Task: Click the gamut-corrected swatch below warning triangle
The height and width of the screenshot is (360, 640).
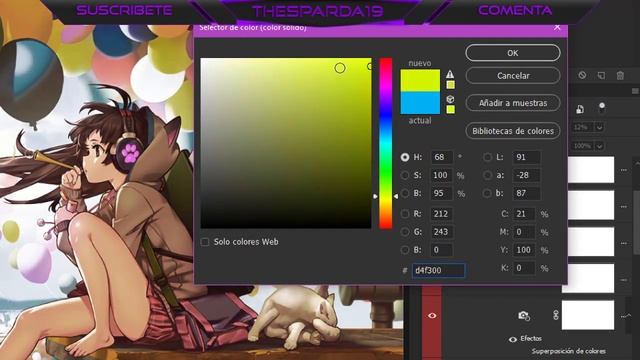Action: pyautogui.click(x=450, y=85)
